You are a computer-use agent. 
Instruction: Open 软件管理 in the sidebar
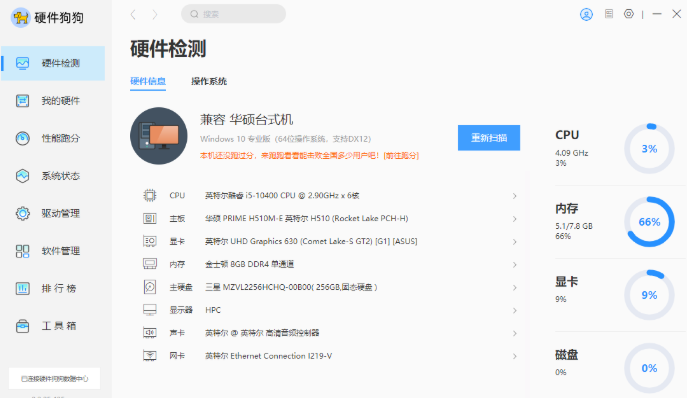tap(53, 251)
